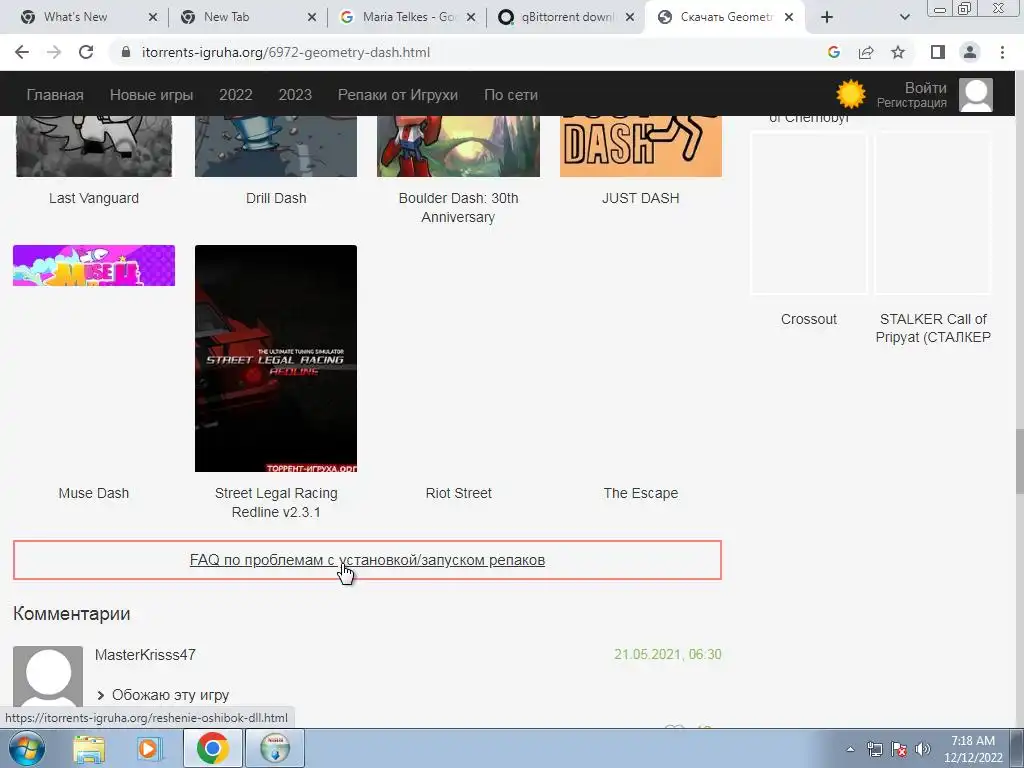The height and width of the screenshot is (768, 1024).
Task: Open the Last Vanguard game link
Action: [x=94, y=198]
